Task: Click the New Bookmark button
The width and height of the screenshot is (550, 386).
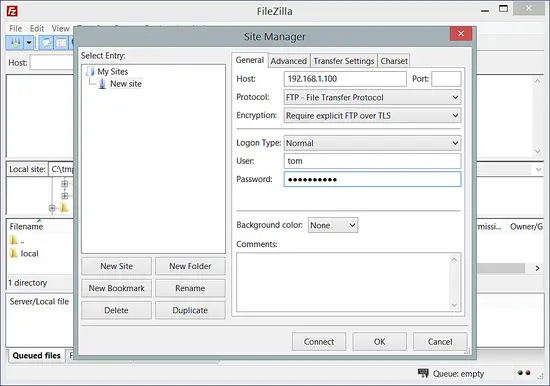Action: [116, 288]
